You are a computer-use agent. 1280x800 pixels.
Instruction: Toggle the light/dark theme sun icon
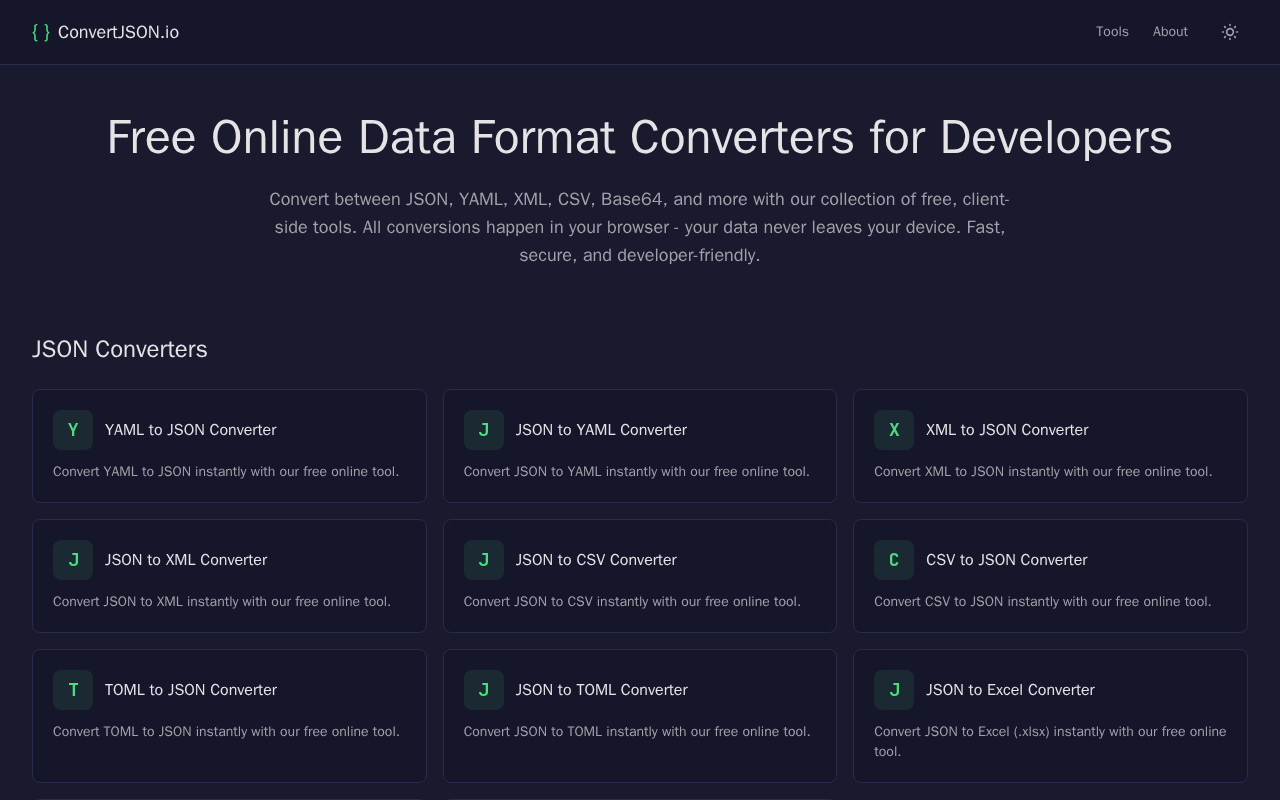click(1230, 32)
